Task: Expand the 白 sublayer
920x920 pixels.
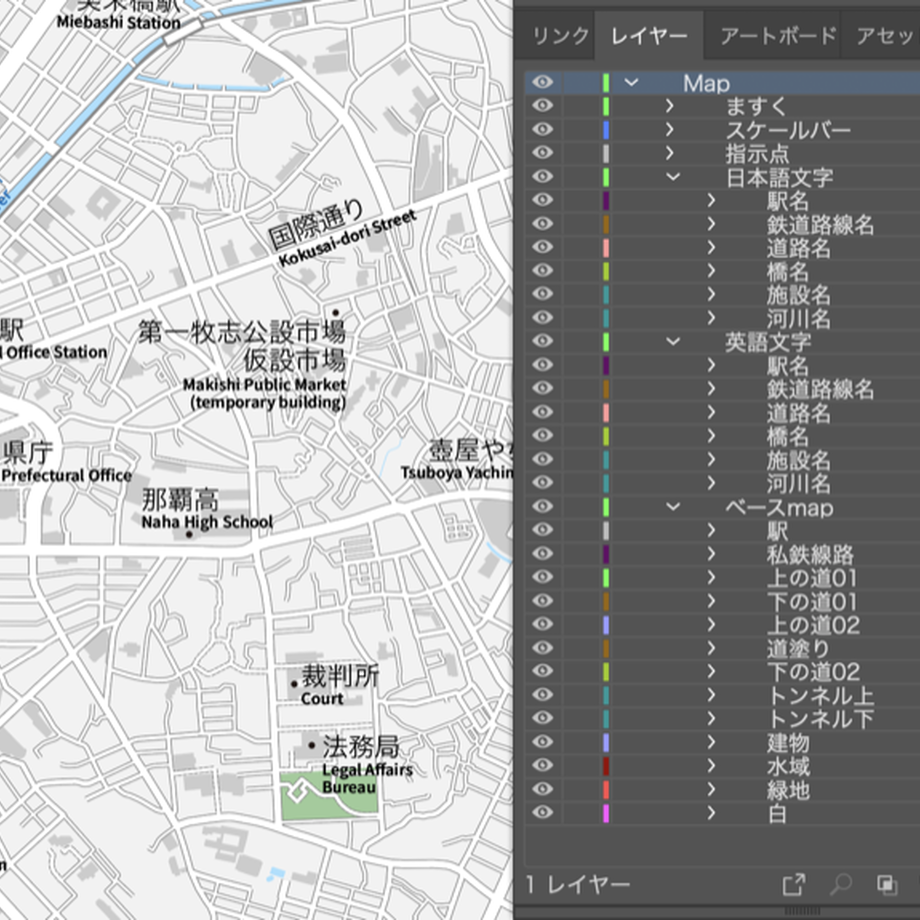Action: click(711, 813)
